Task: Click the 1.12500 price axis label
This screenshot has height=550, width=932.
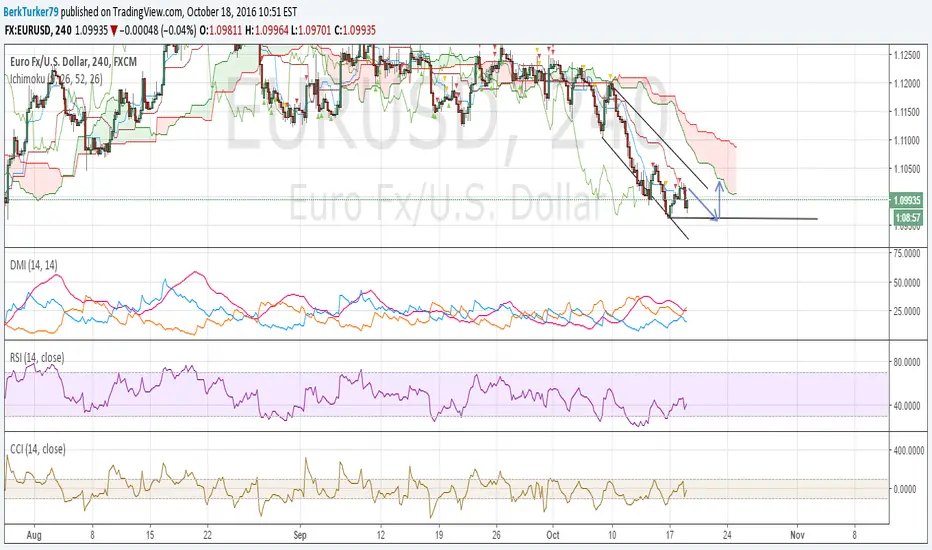Action: coord(907,55)
